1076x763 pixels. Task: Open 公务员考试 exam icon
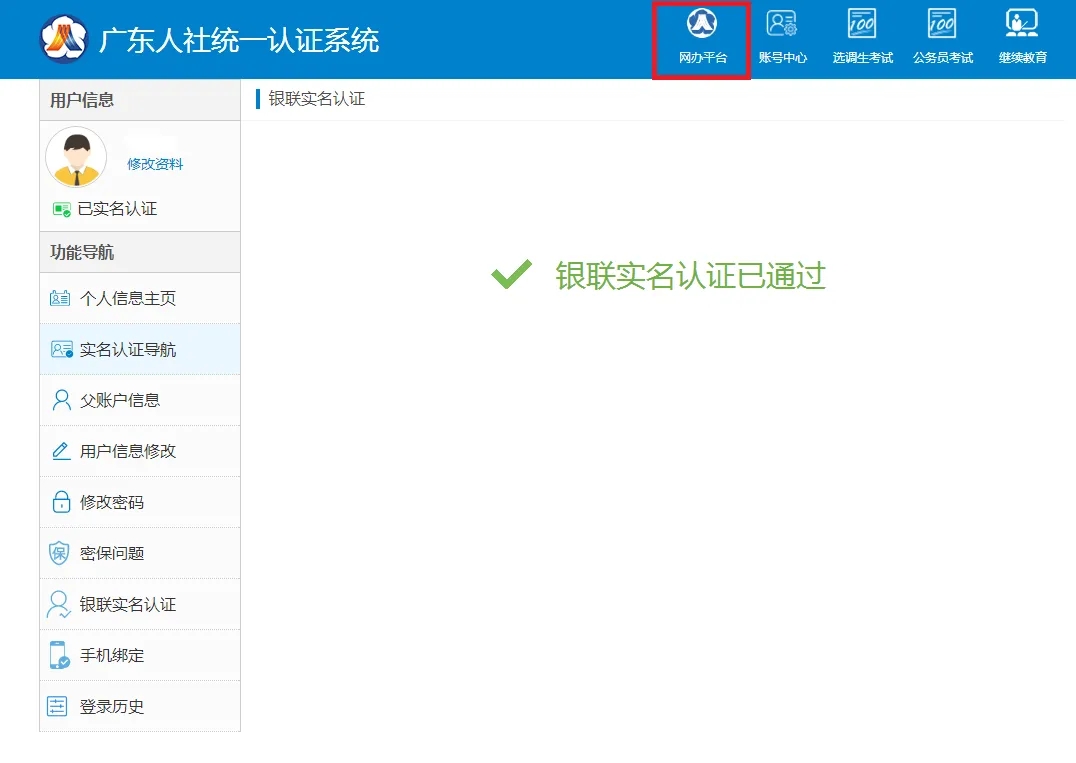click(942, 23)
